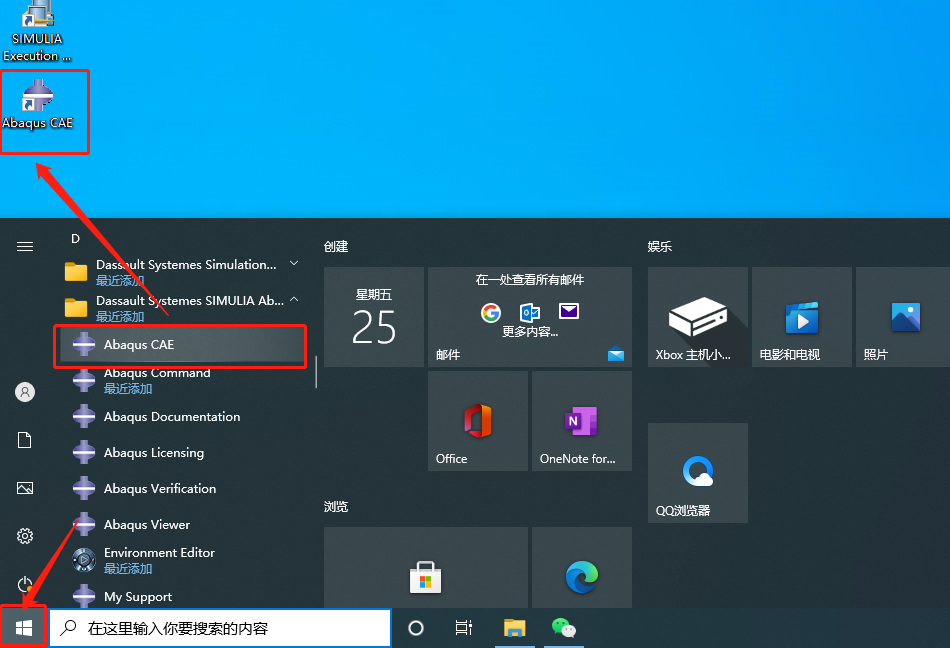This screenshot has height=648, width=950.
Task: Select the letter D section header
Action: pos(76,239)
